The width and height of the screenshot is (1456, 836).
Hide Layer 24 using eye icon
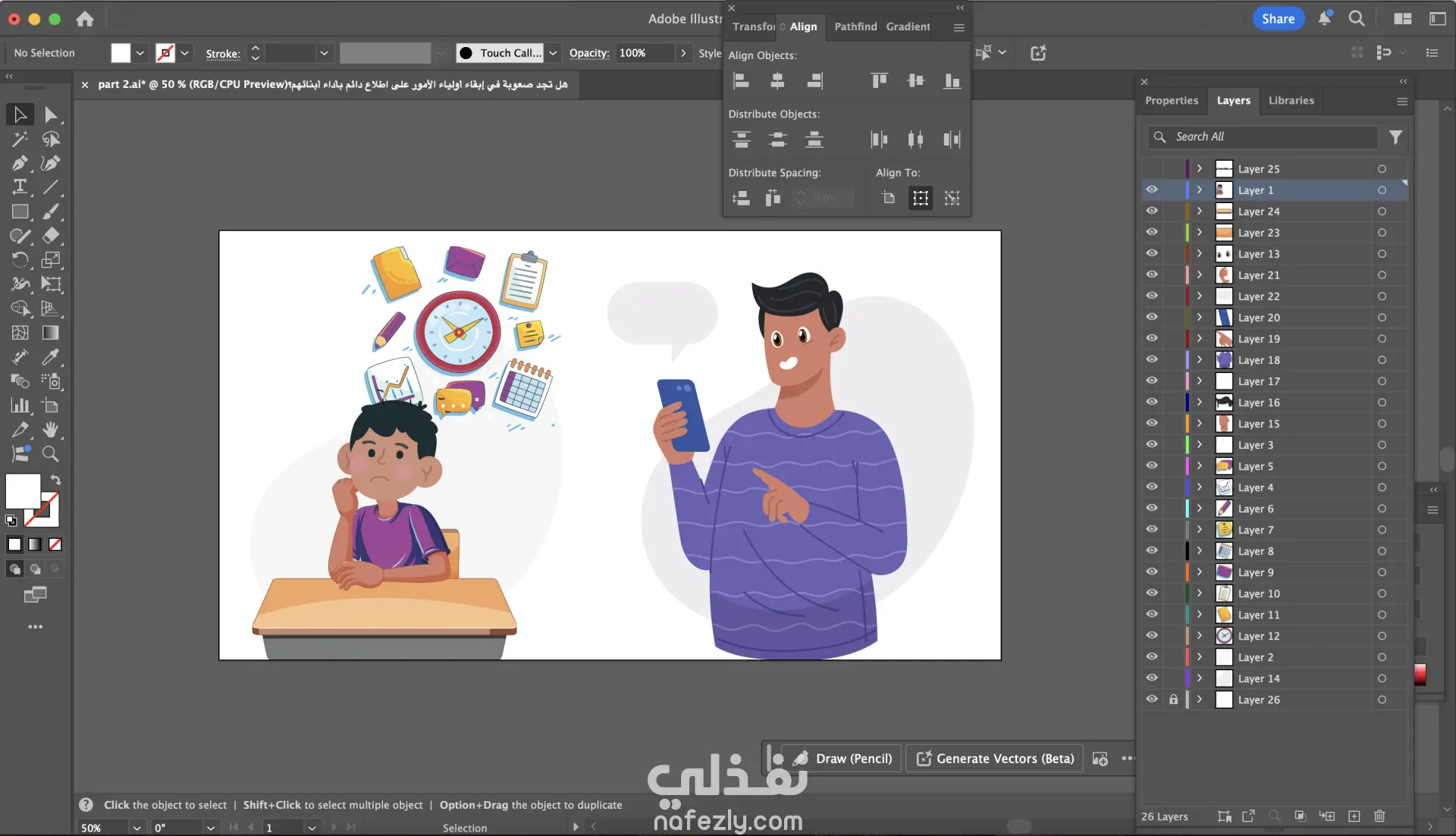pyautogui.click(x=1152, y=211)
